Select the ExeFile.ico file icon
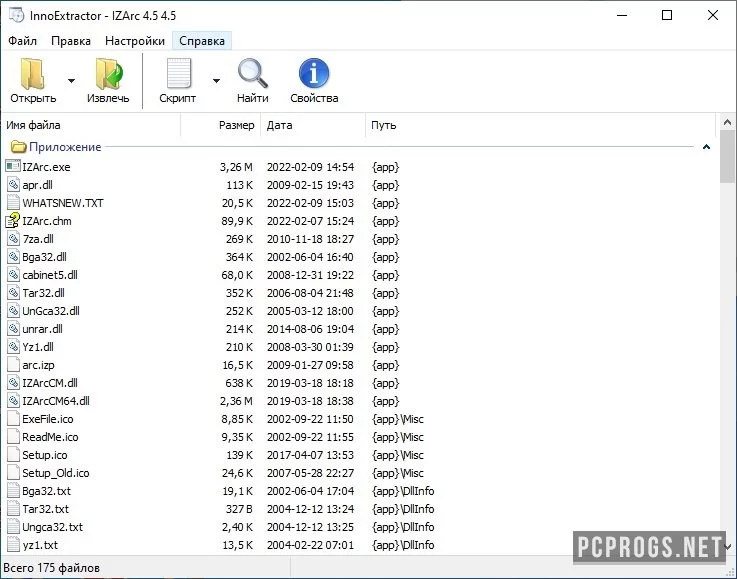Image resolution: width=737 pixels, height=579 pixels. pyautogui.click(x=13, y=419)
